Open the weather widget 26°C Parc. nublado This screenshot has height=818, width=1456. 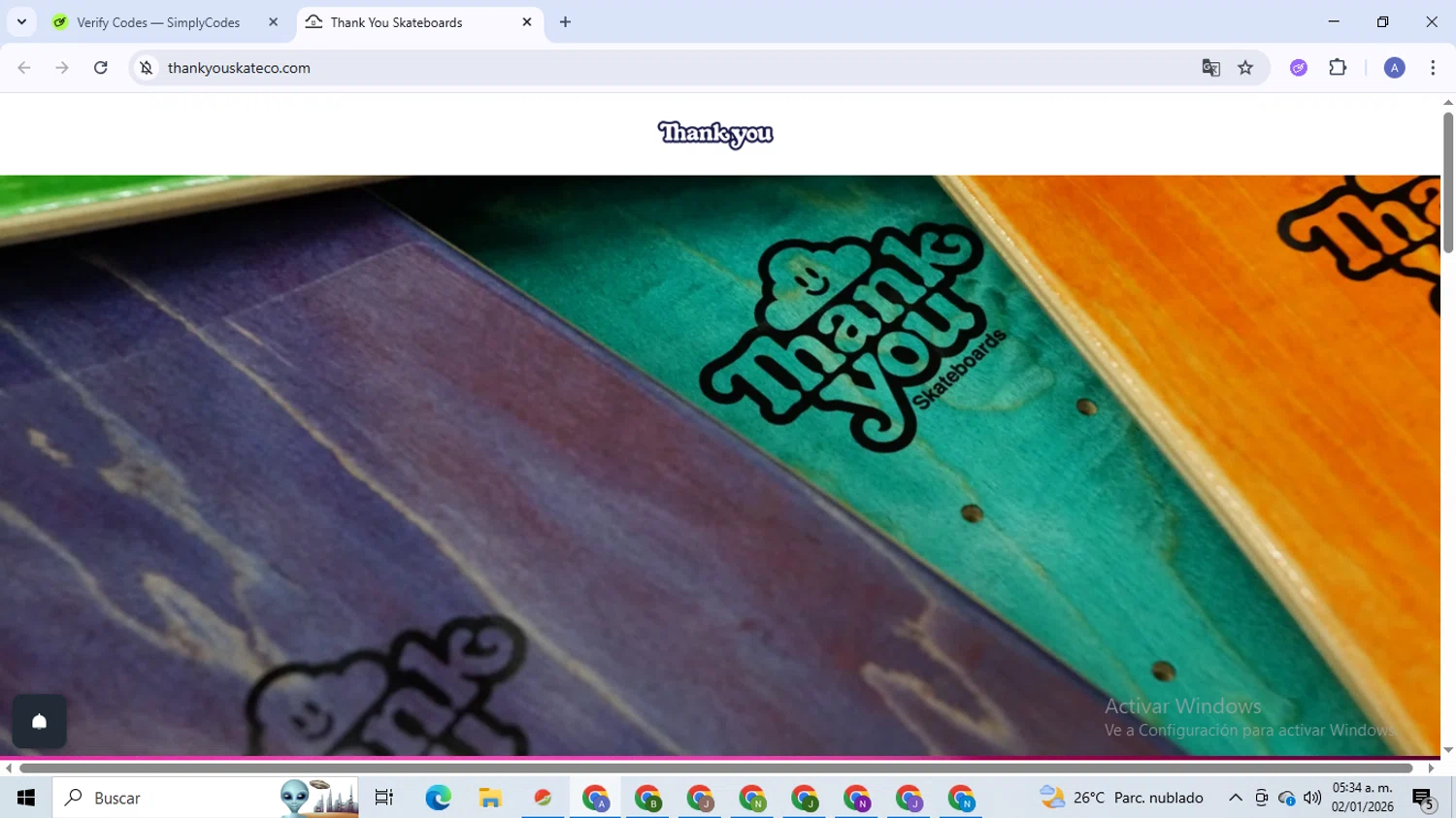click(1121, 798)
